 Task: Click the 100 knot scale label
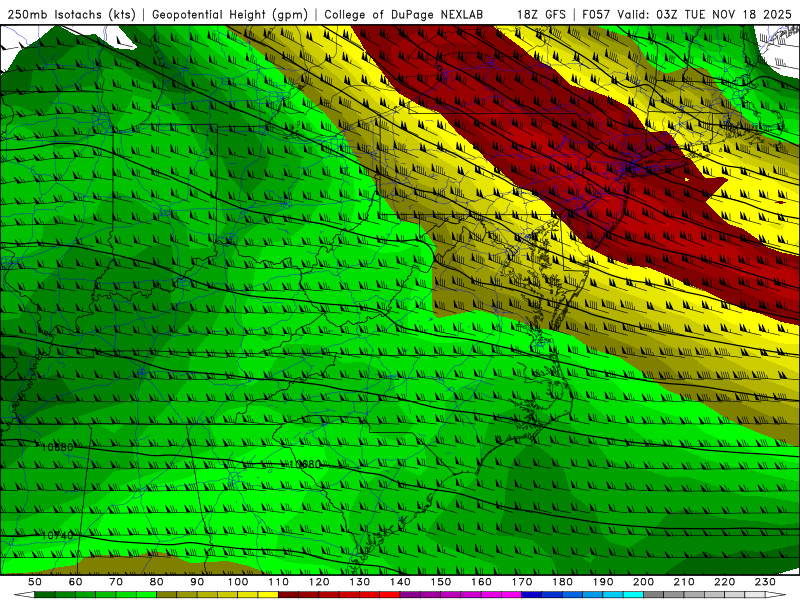click(238, 582)
